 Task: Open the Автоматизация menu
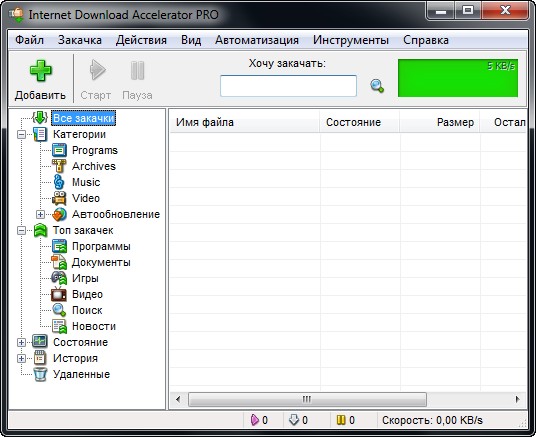coord(257,40)
